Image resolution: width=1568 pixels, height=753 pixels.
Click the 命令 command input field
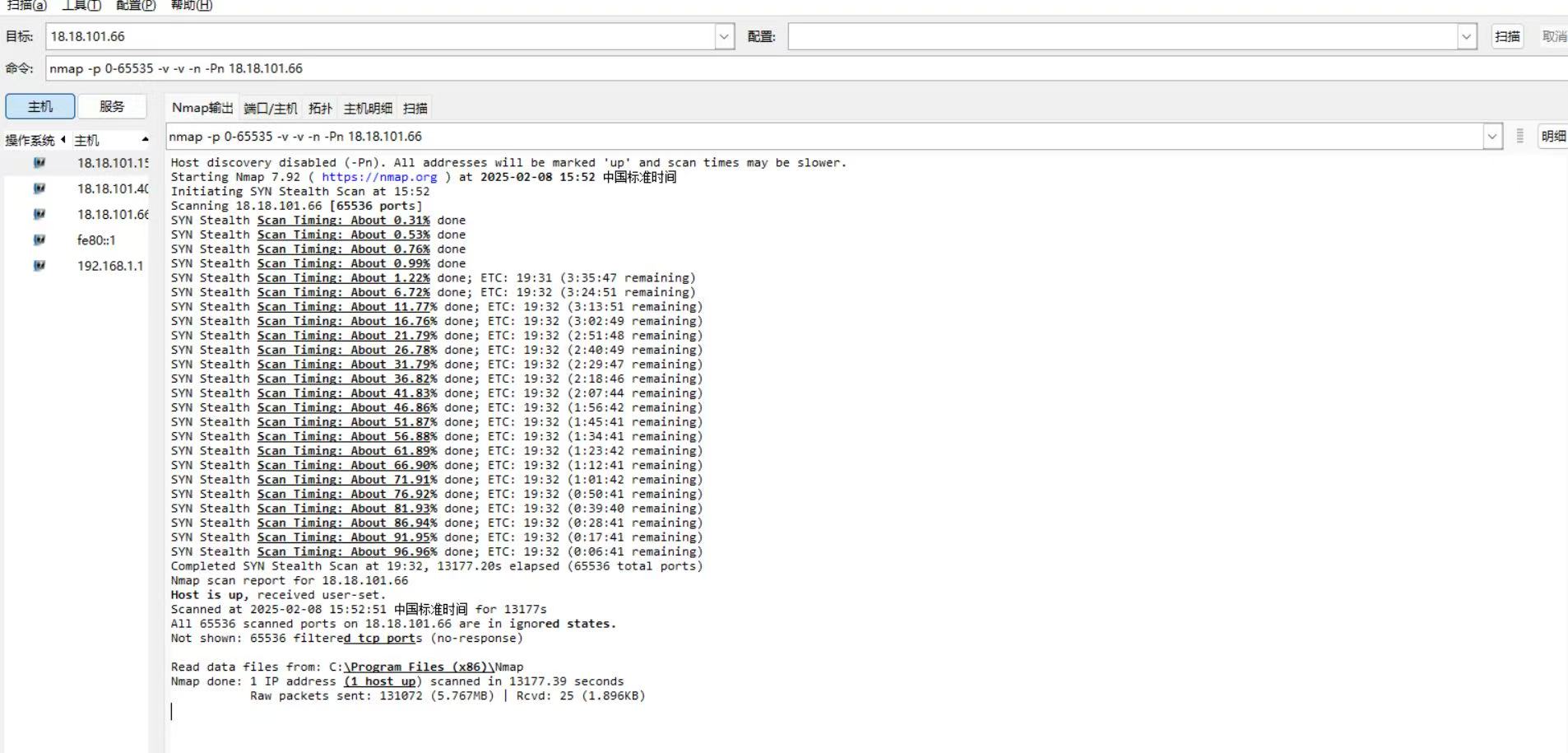point(806,68)
